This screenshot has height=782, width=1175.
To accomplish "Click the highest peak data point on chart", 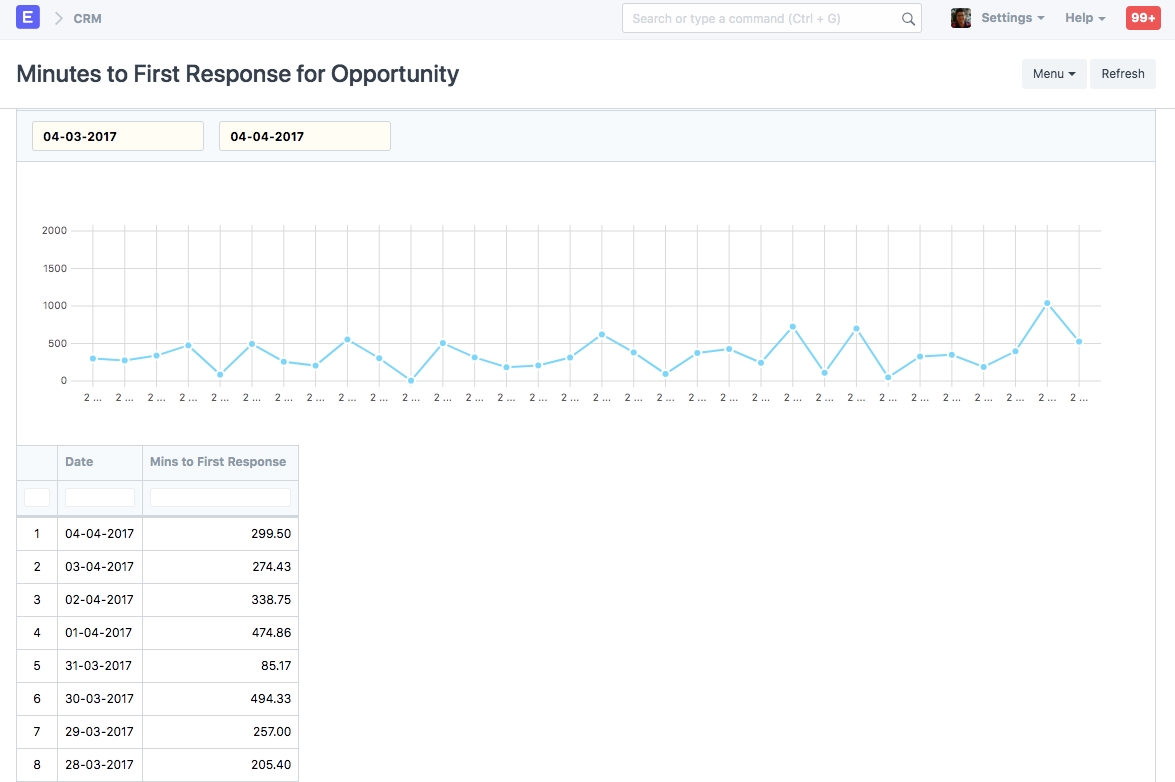I will [1047, 303].
